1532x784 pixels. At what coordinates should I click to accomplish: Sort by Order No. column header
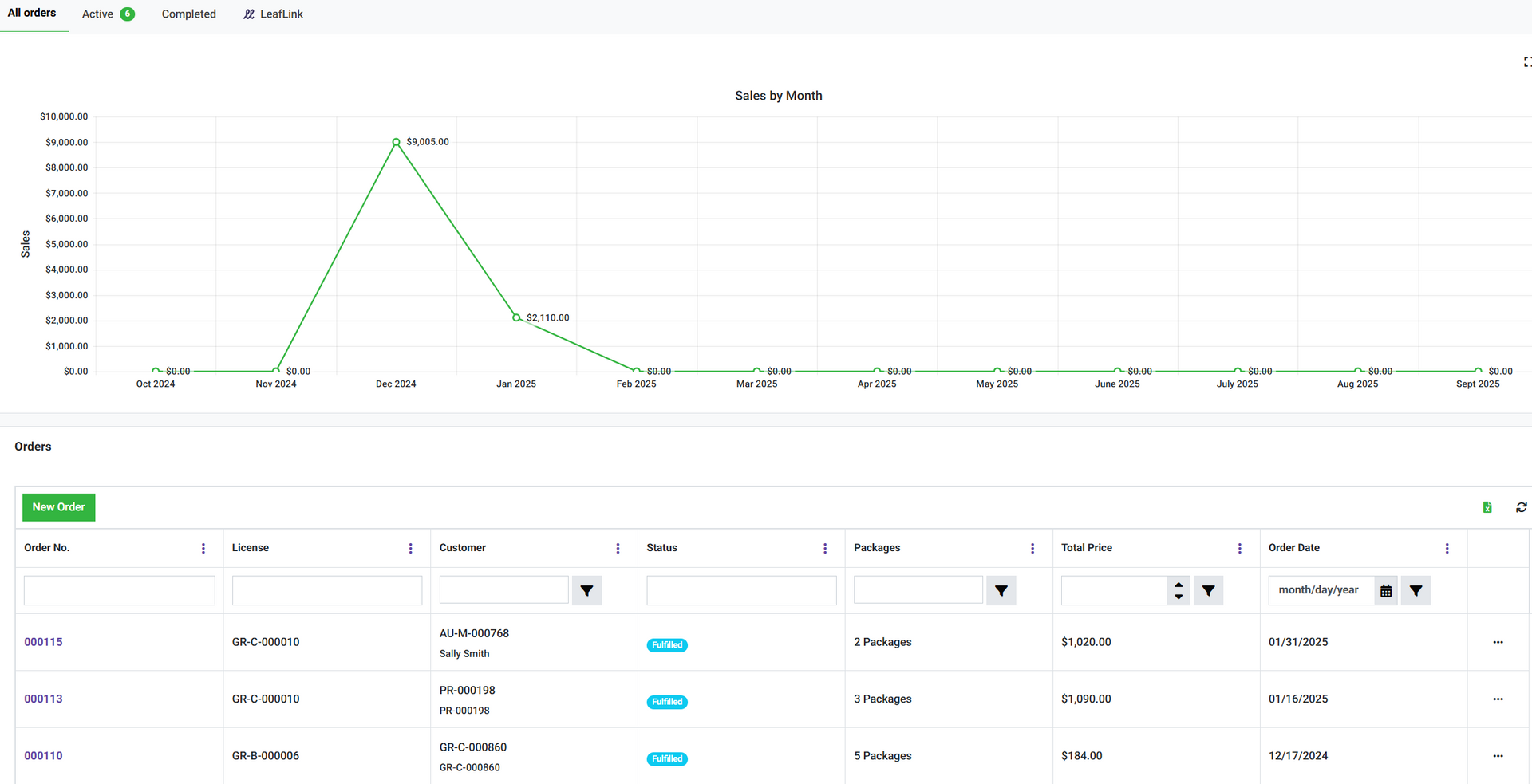(x=47, y=548)
